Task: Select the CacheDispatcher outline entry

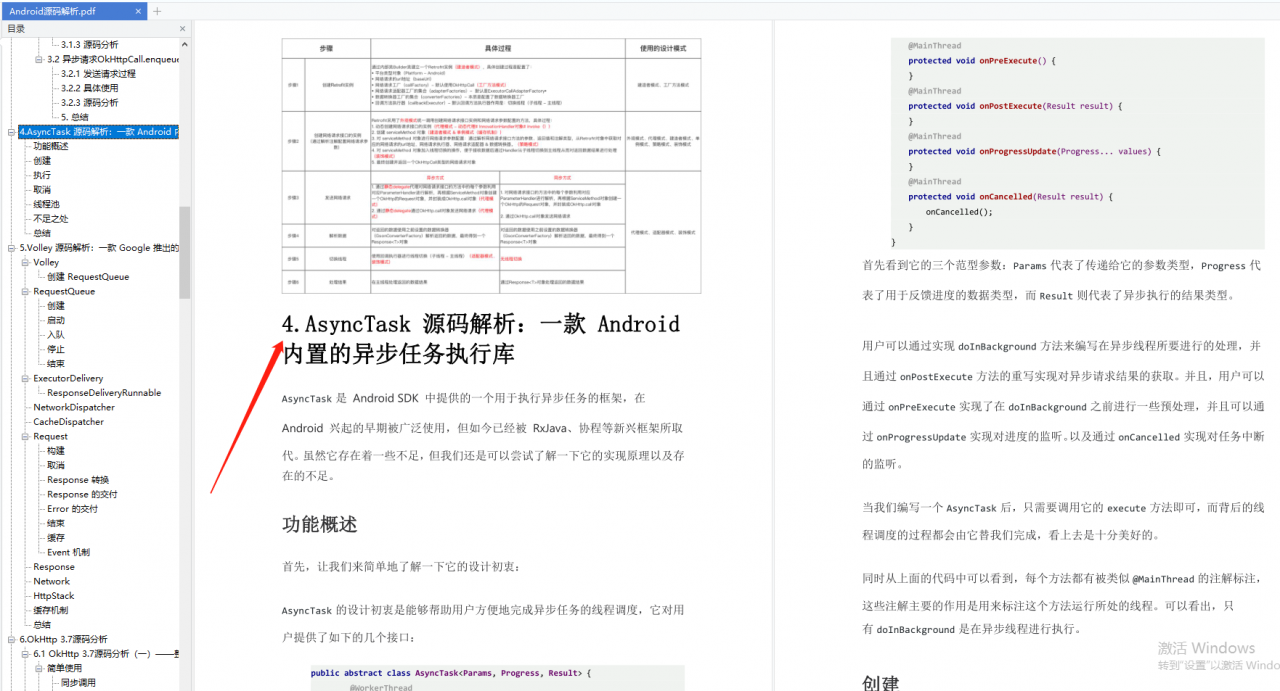Action: point(68,422)
